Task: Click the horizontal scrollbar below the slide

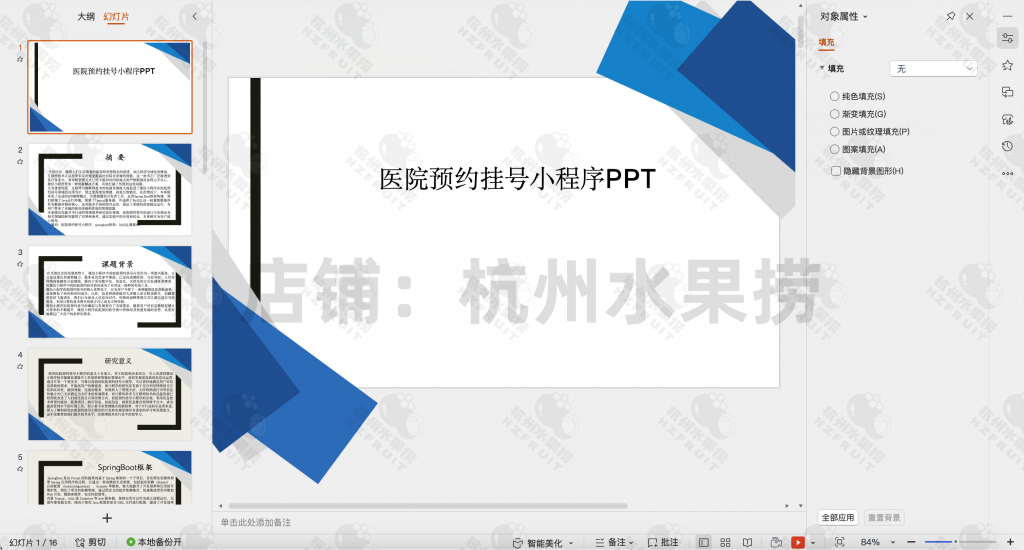Action: click(428, 506)
